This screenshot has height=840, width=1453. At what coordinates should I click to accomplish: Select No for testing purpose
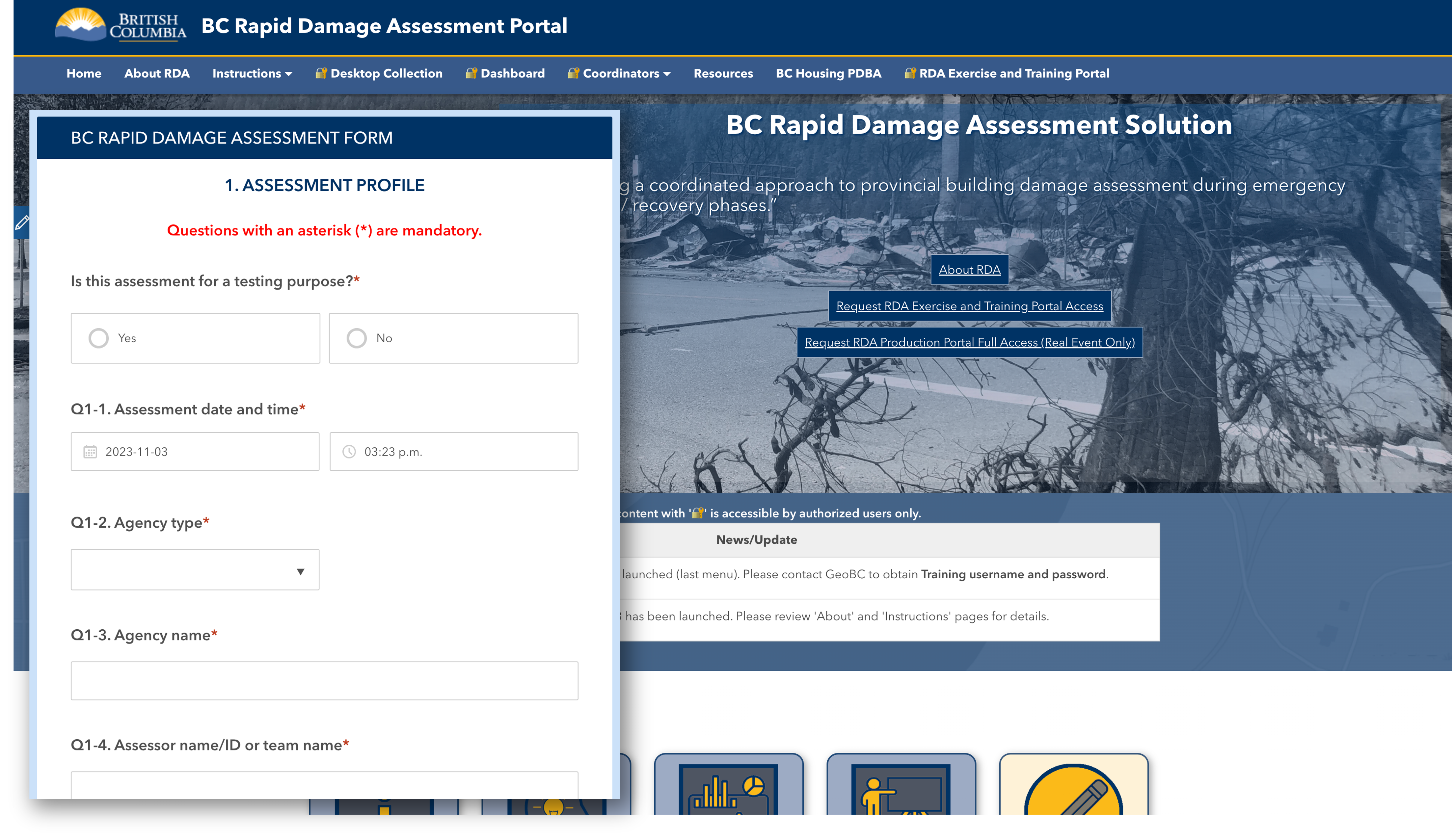tap(356, 338)
